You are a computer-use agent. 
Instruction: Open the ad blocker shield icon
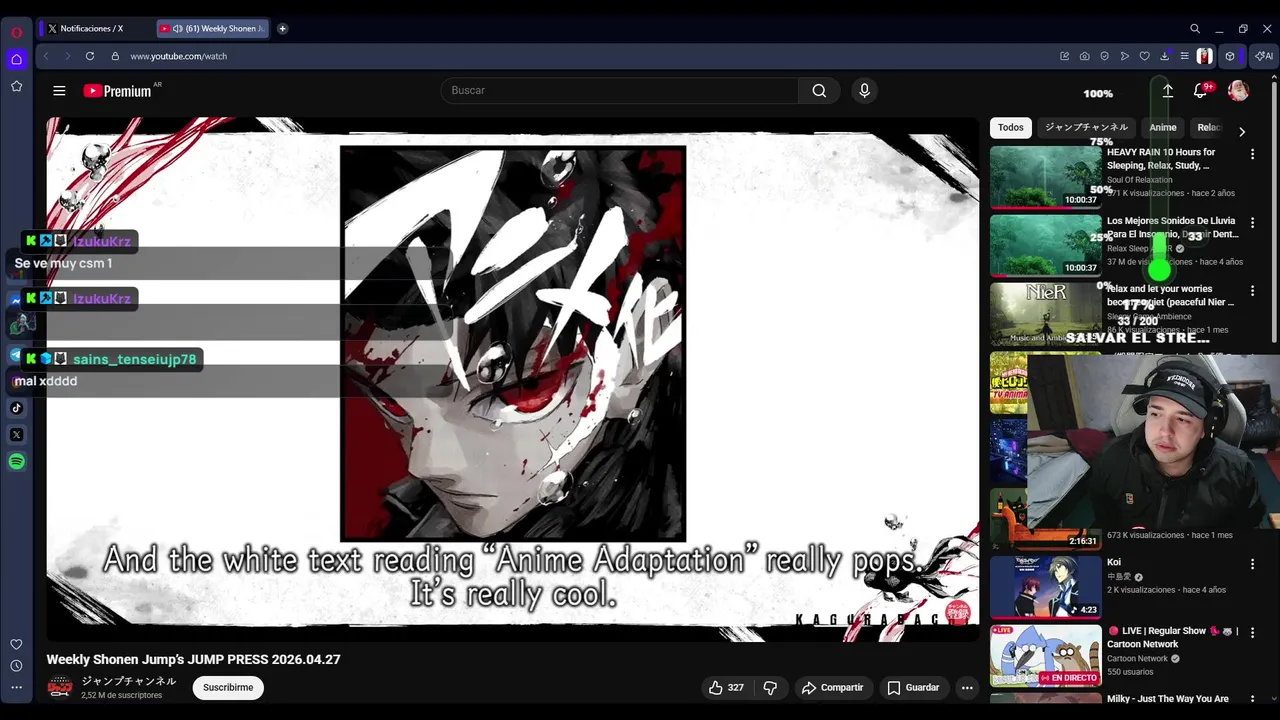1105,56
